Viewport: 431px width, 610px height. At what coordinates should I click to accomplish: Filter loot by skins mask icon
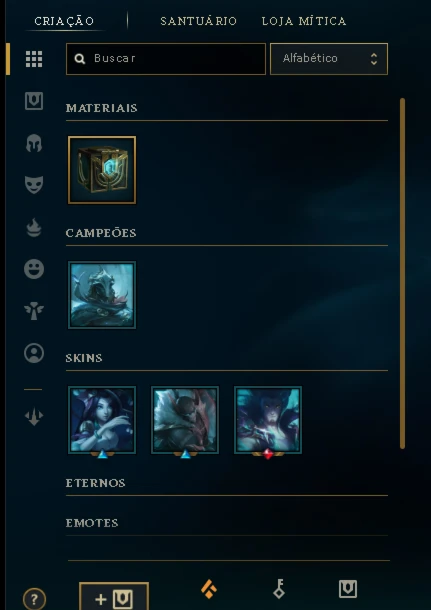click(34, 185)
